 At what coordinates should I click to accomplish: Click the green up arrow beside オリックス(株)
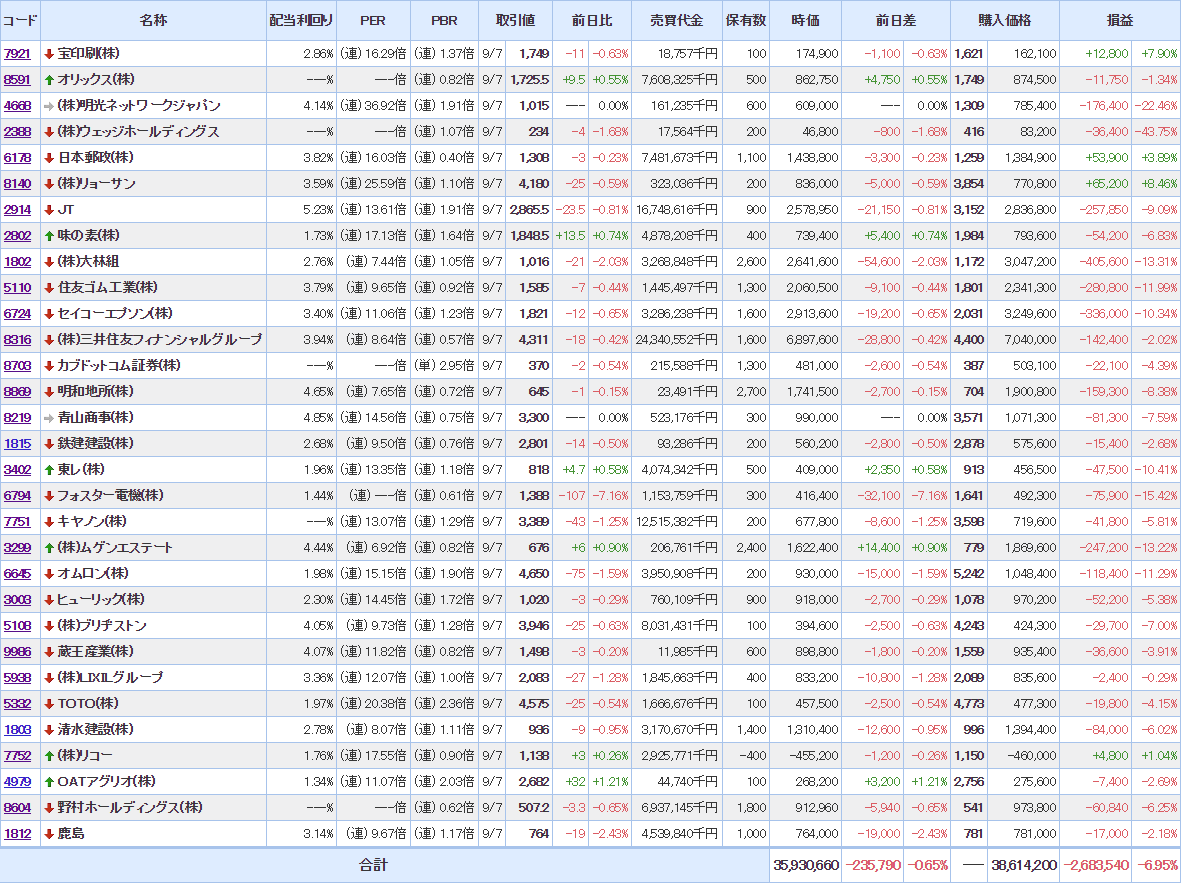pyautogui.click(x=49, y=80)
